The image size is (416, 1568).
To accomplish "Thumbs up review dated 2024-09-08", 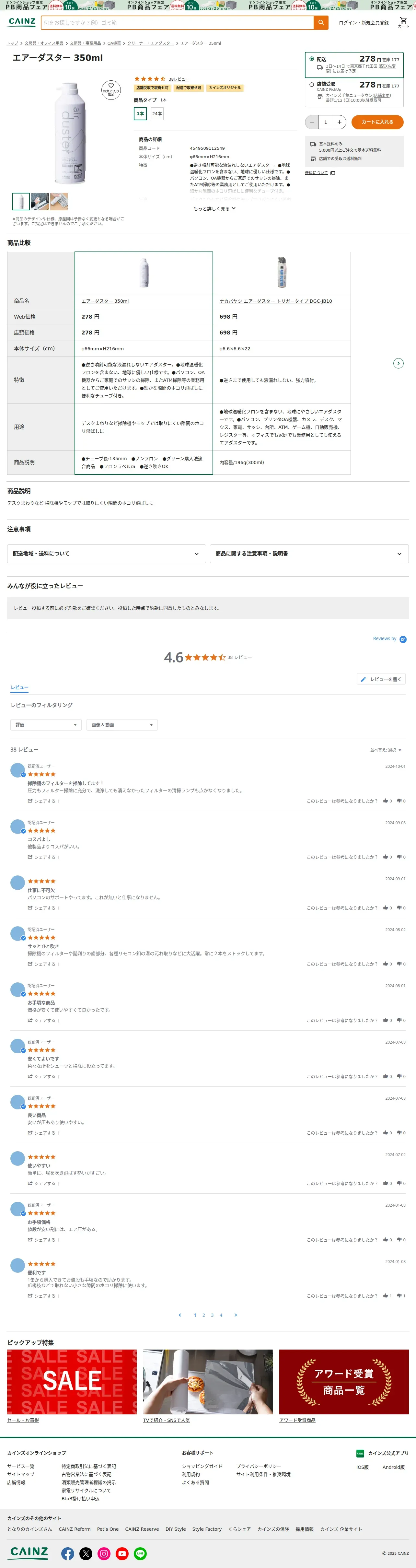I will click(x=386, y=857).
